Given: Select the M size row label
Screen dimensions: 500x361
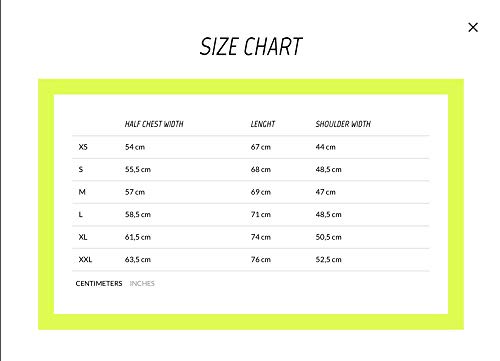Looking at the screenshot, I should pos(82,192).
